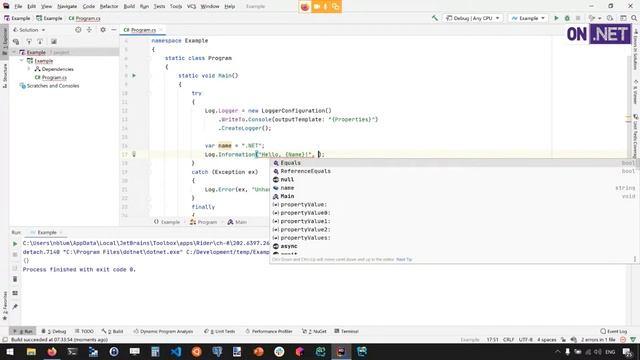Click the Build solution hammer icon

pyautogui.click(x=435, y=18)
